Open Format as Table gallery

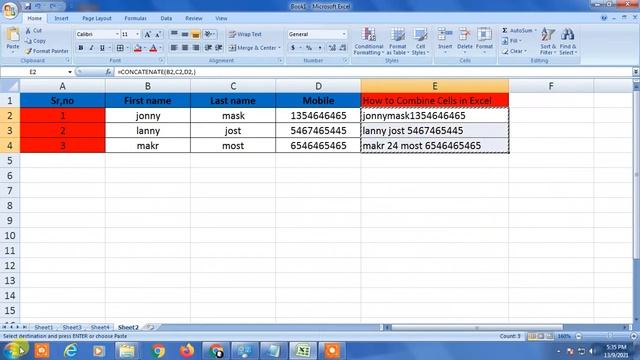point(397,41)
